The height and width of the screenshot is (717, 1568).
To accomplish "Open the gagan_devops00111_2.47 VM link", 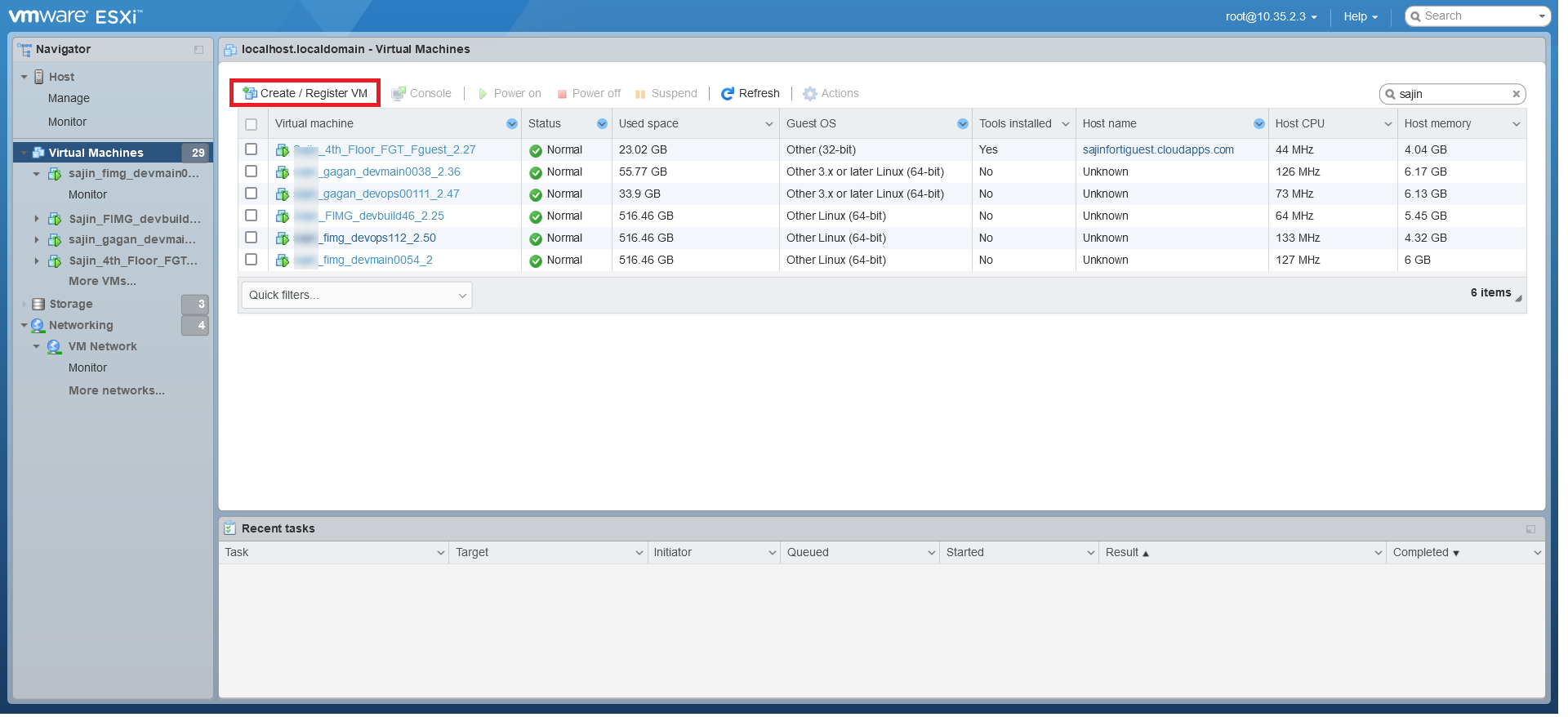I will (x=390, y=194).
